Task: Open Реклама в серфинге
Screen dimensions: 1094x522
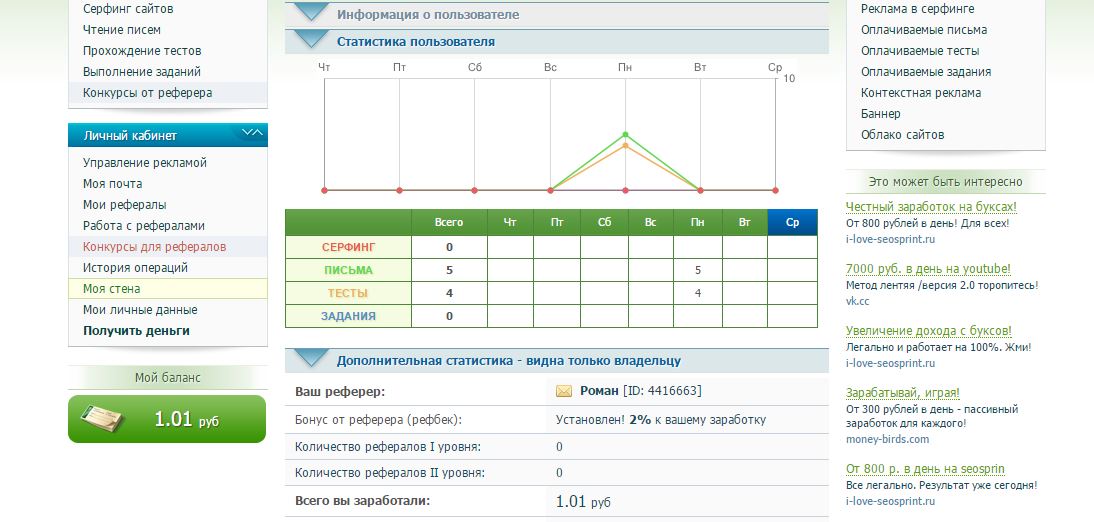Action: coord(917,9)
